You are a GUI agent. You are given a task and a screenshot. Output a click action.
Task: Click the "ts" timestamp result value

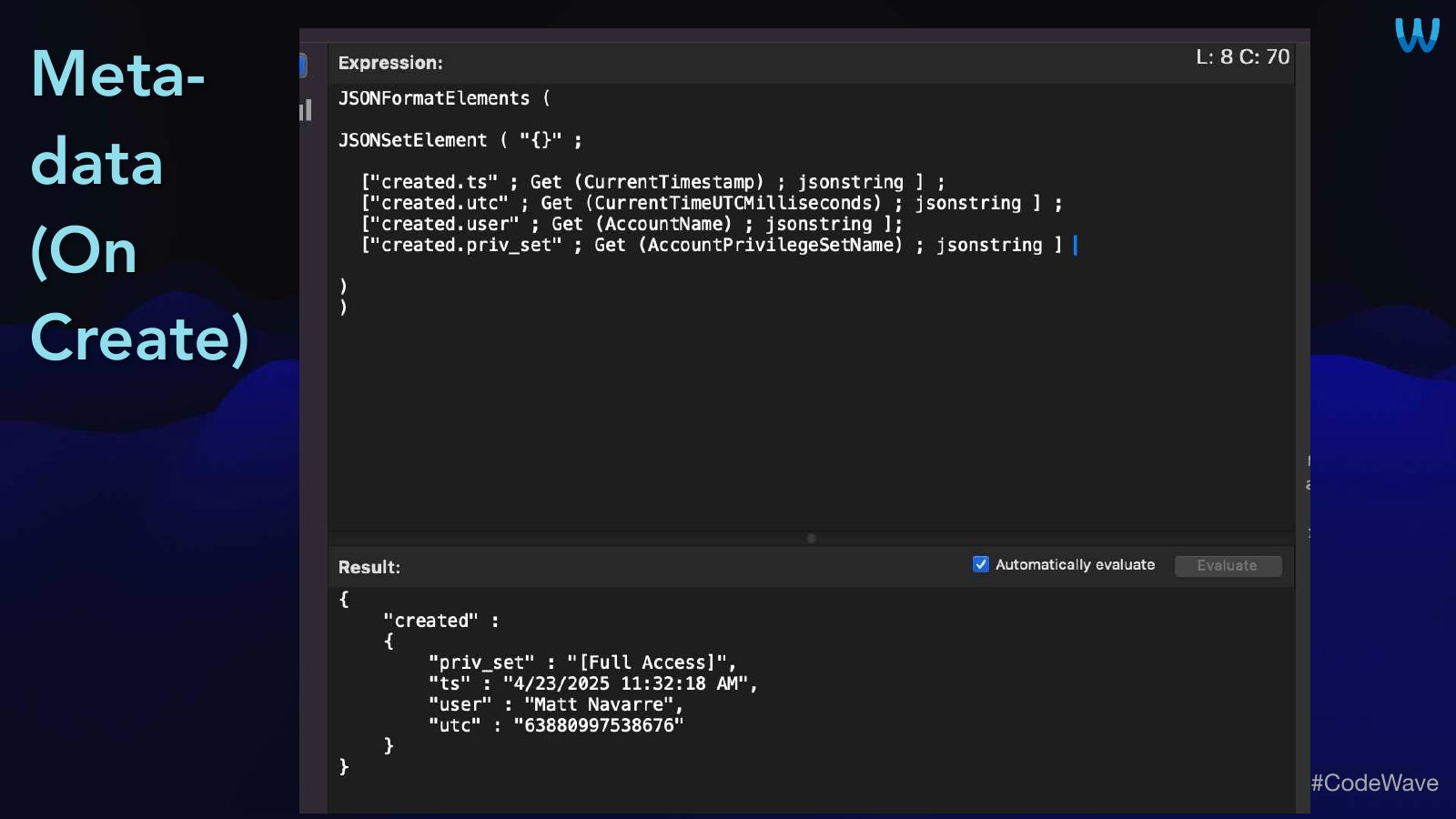tap(625, 683)
